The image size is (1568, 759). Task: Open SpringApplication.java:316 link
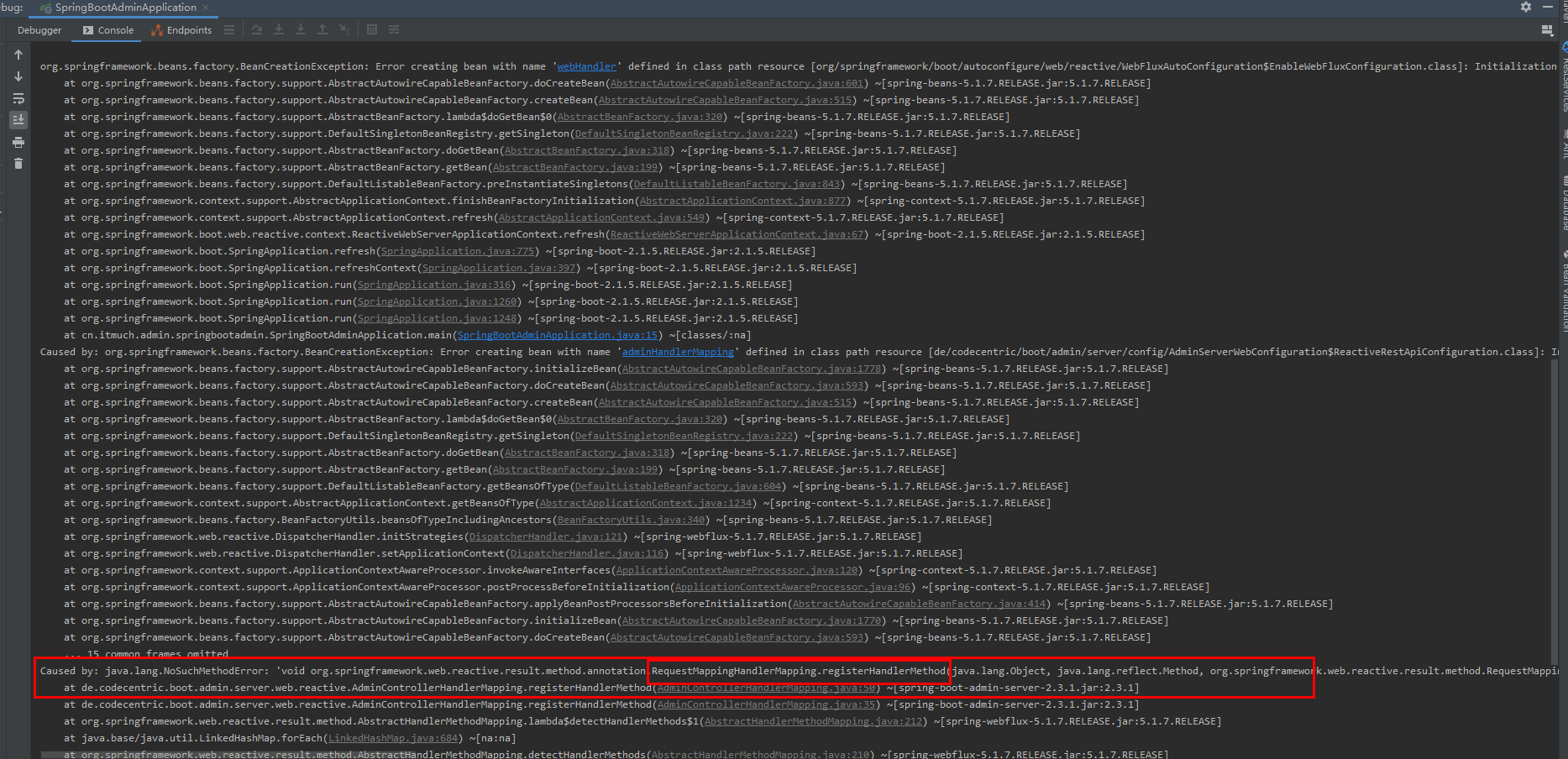(x=434, y=285)
